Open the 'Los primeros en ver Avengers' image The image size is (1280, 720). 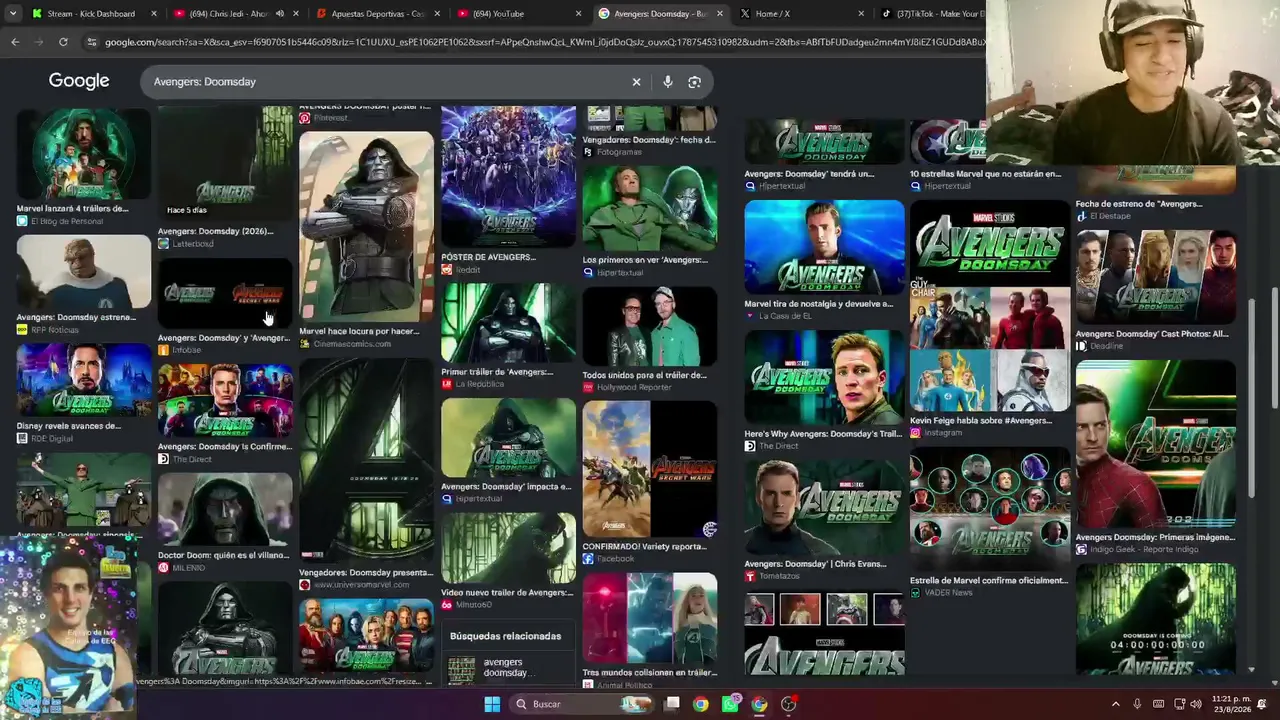point(650,208)
